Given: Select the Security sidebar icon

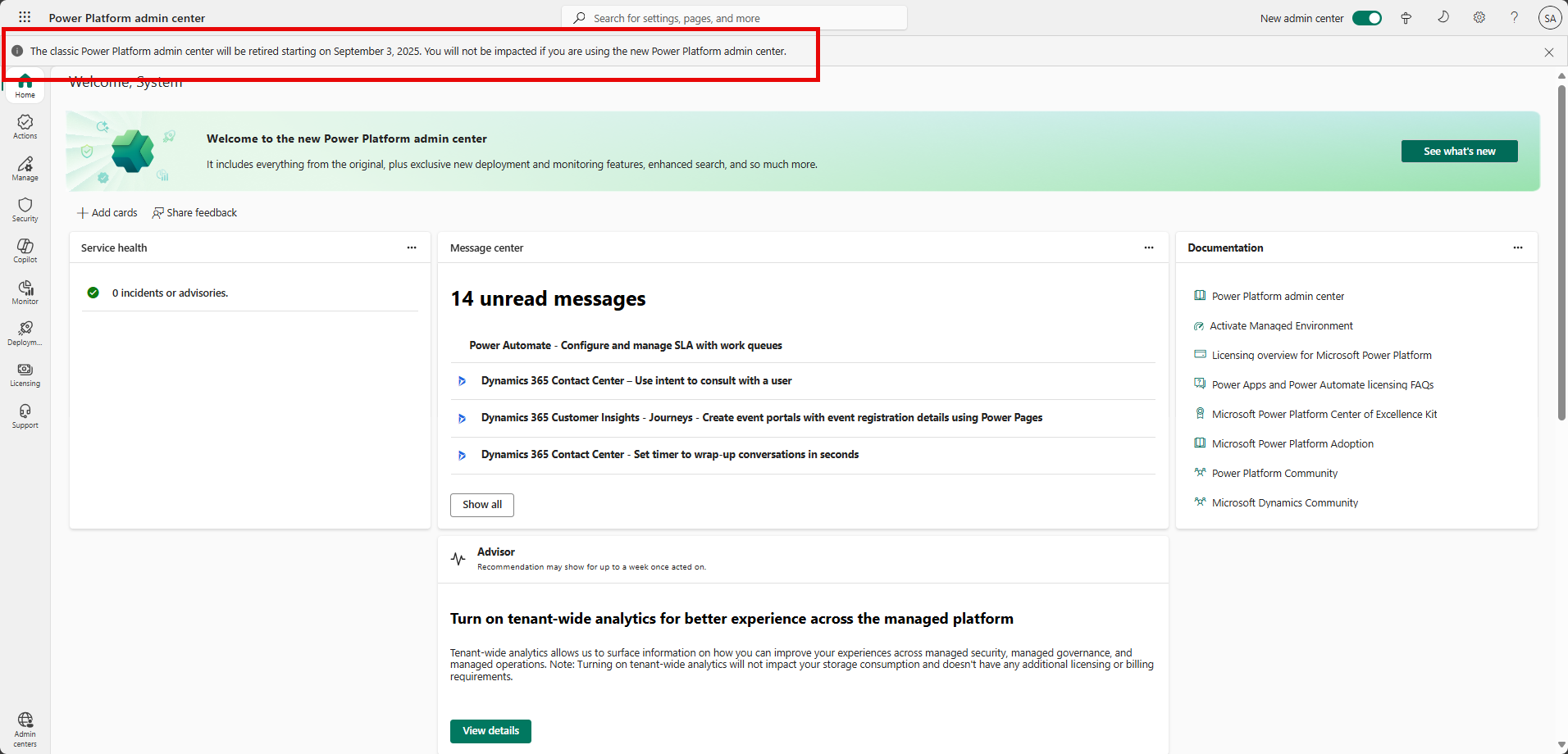Looking at the screenshot, I should [x=25, y=209].
